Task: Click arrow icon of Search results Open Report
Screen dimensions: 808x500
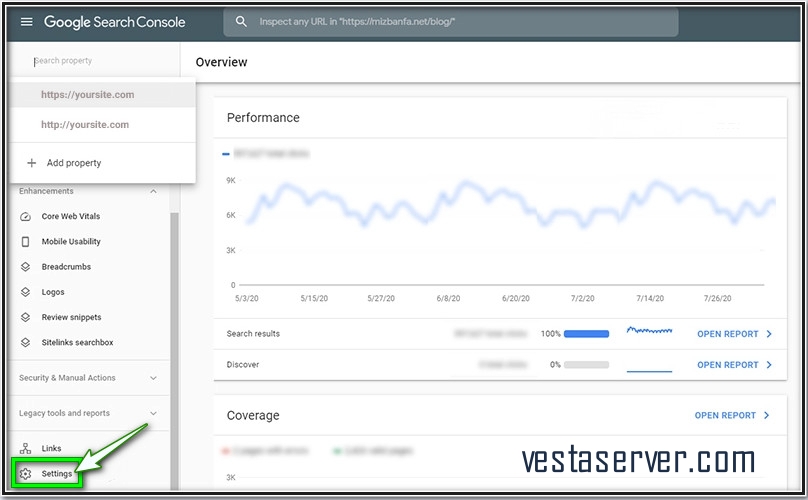Action: click(769, 334)
